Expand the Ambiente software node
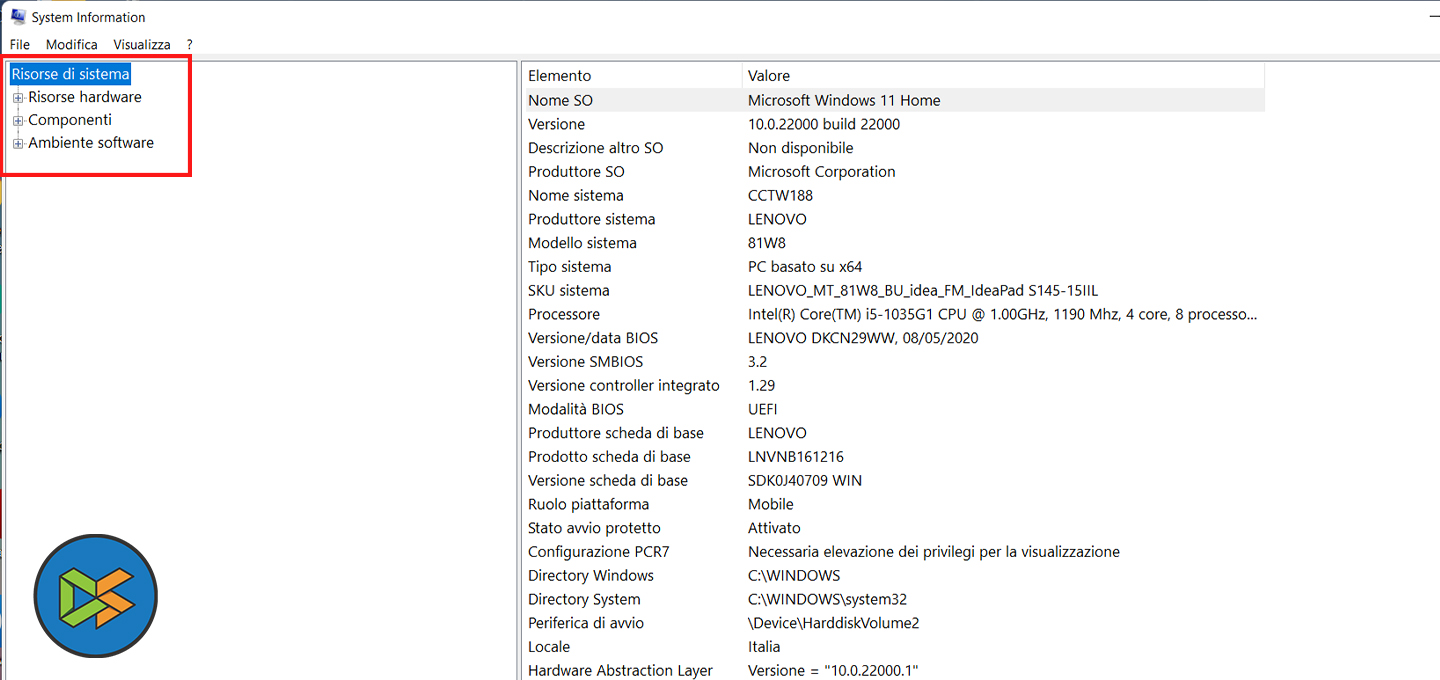The width and height of the screenshot is (1440, 680). click(18, 144)
